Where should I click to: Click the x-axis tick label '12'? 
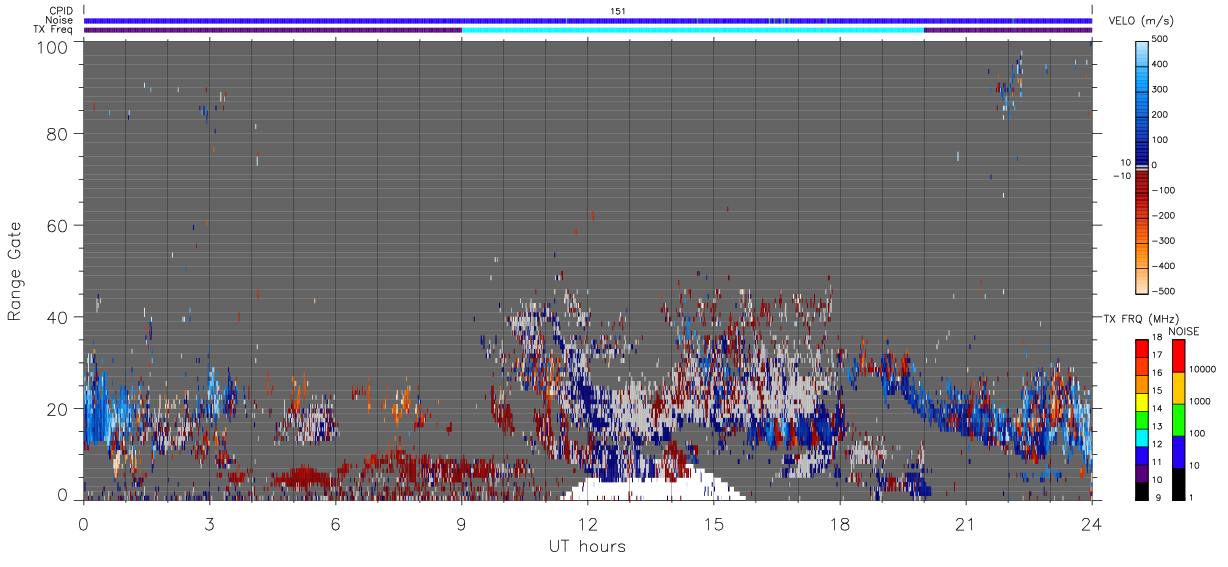coord(587,524)
